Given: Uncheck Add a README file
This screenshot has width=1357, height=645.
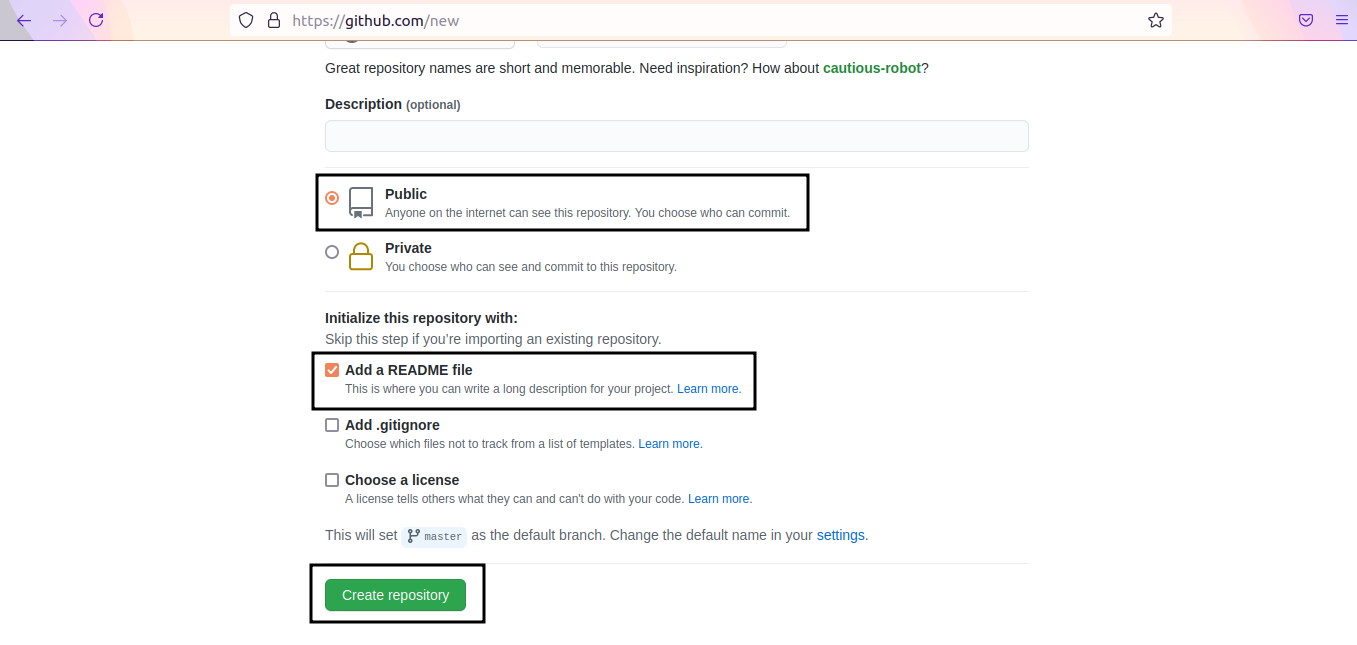Looking at the screenshot, I should coord(332,370).
